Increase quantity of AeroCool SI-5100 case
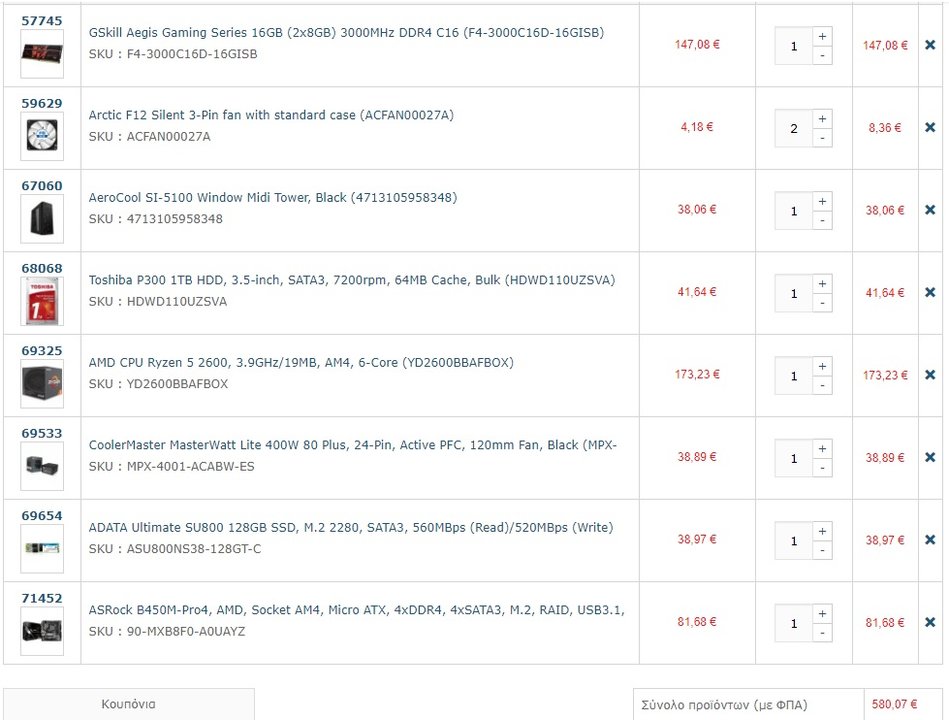This screenshot has width=949, height=720. [x=822, y=201]
